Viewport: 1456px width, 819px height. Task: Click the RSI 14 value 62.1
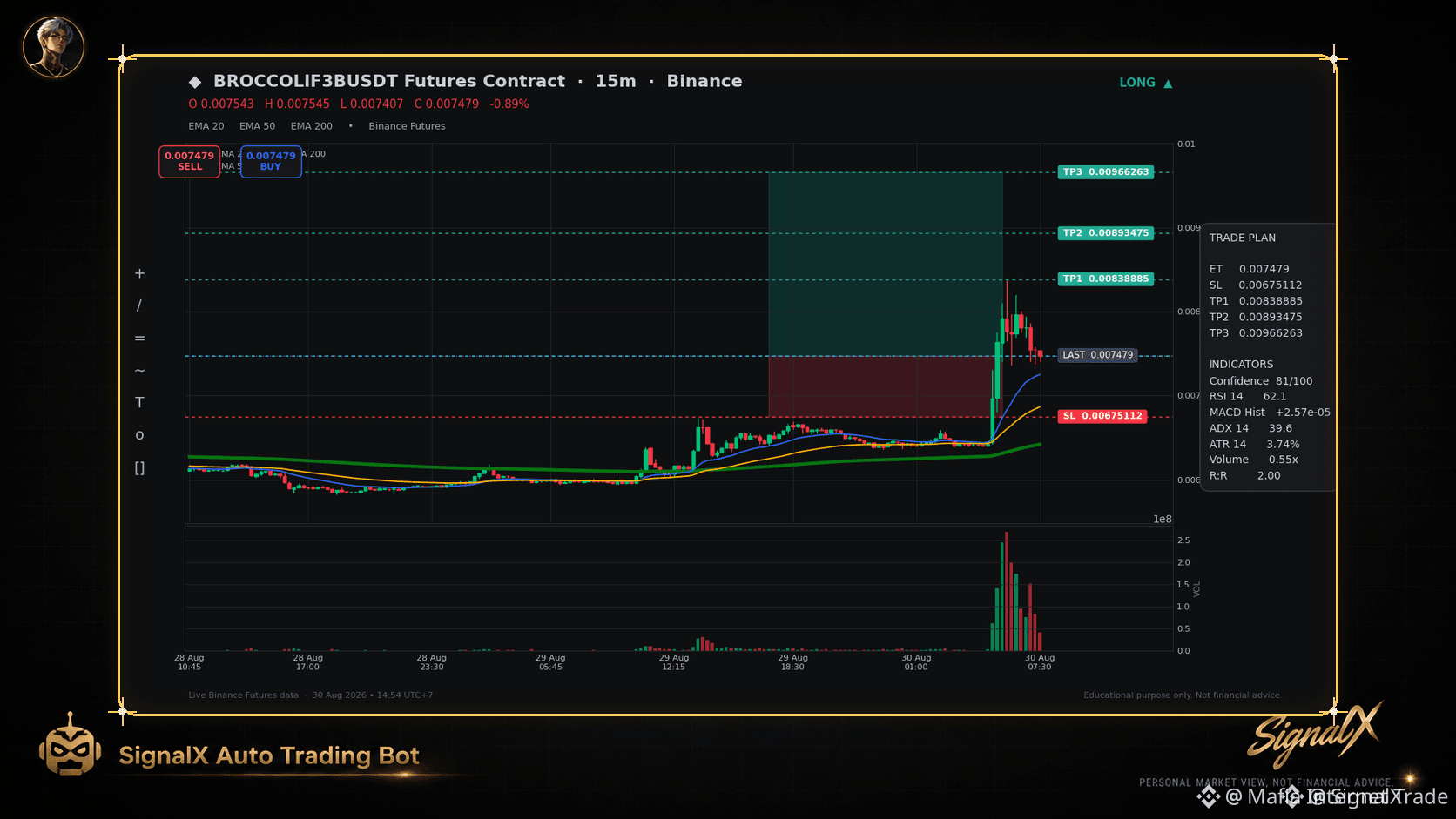(1275, 396)
